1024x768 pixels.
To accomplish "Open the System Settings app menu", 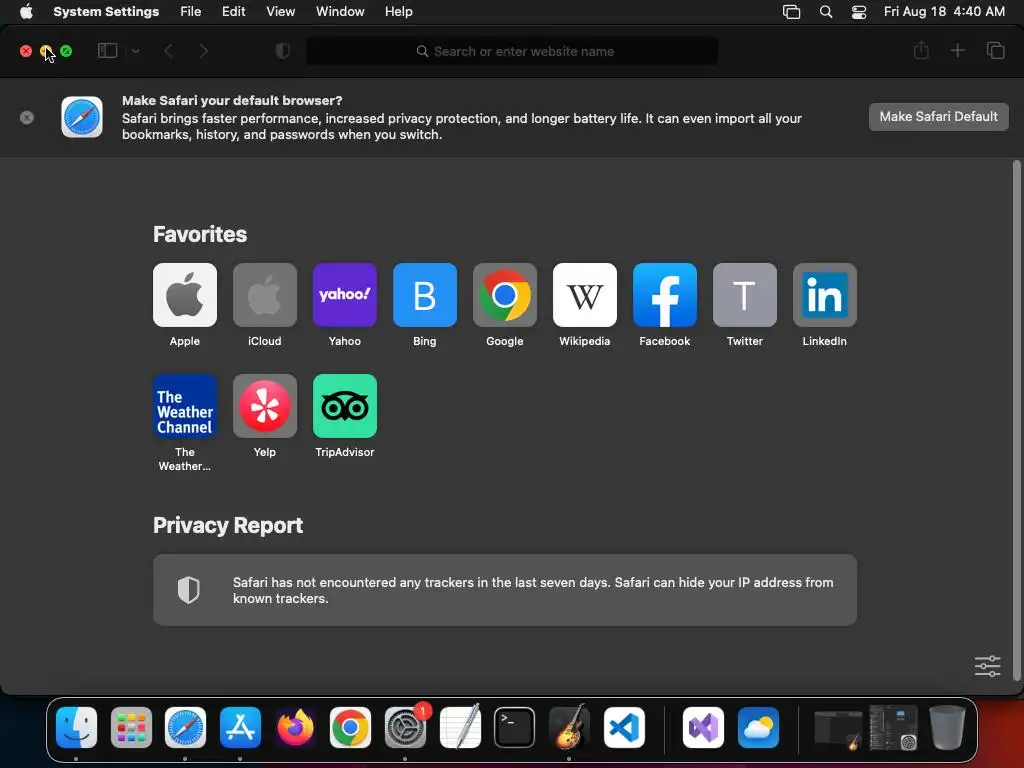I will coord(106,12).
